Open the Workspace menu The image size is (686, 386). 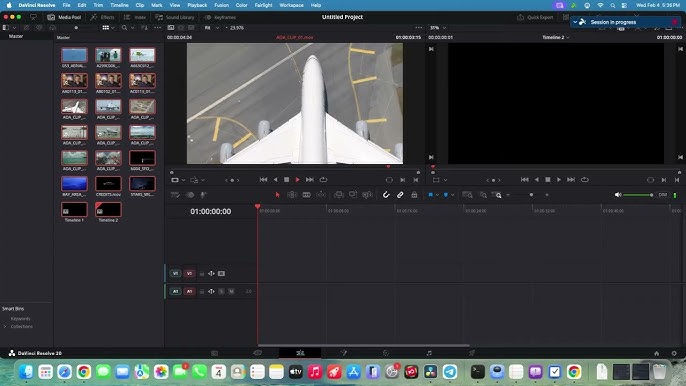[x=291, y=5]
